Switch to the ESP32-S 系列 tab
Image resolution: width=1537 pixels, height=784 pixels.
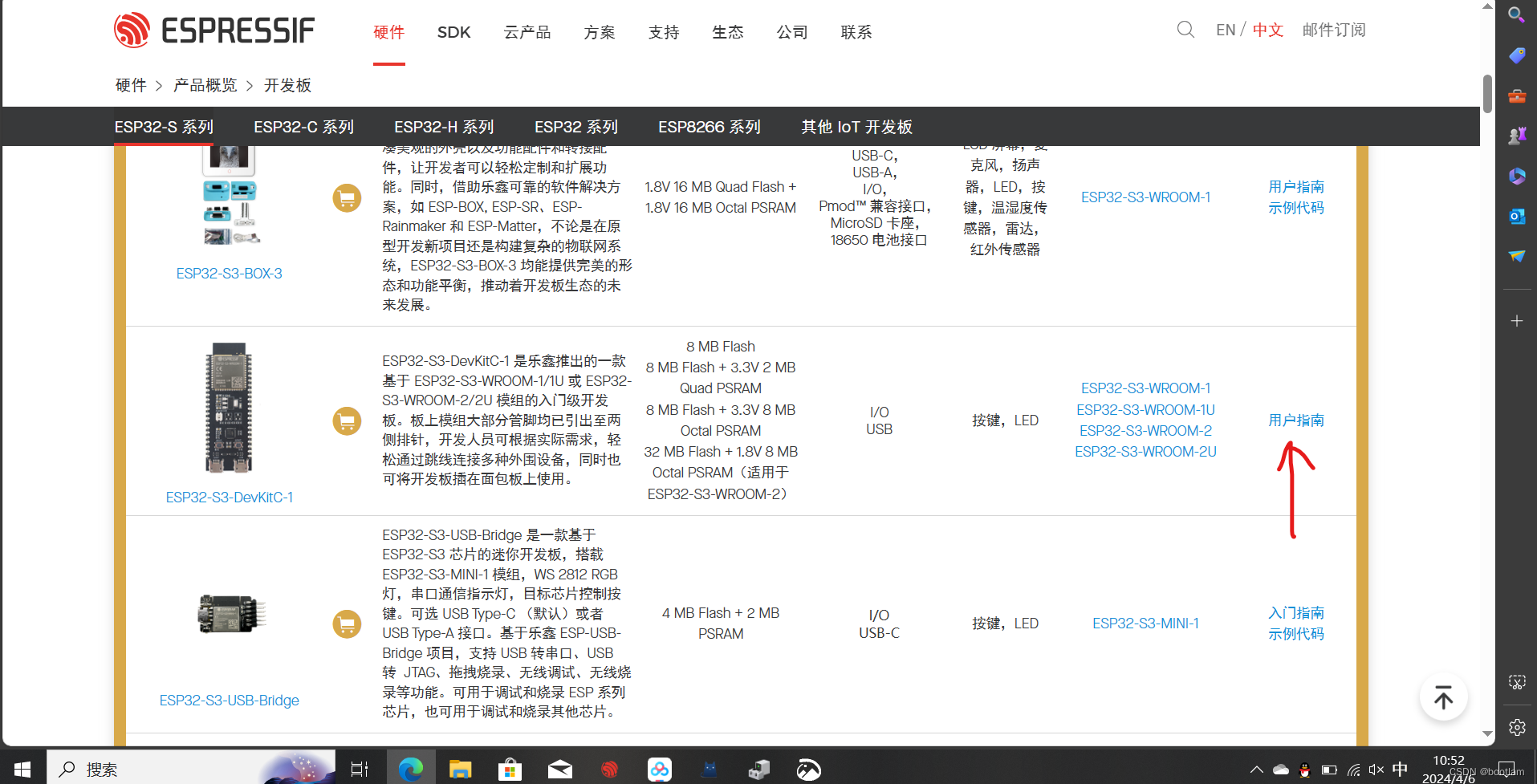tap(164, 127)
